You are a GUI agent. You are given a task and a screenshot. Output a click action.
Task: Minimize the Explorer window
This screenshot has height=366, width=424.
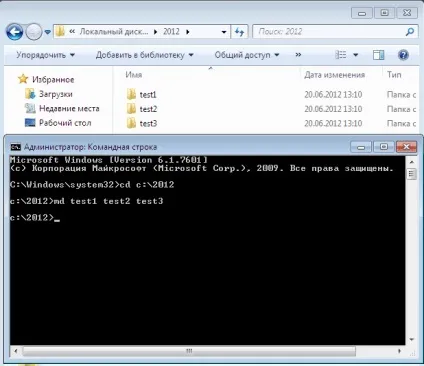click(x=362, y=13)
